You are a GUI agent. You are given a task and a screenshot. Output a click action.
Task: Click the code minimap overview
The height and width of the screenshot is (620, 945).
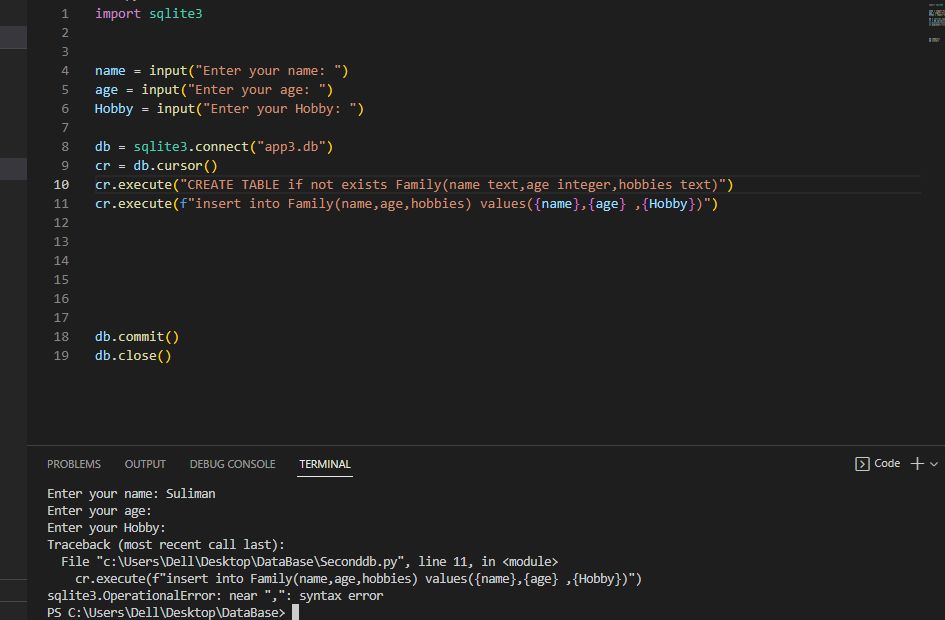tap(935, 23)
